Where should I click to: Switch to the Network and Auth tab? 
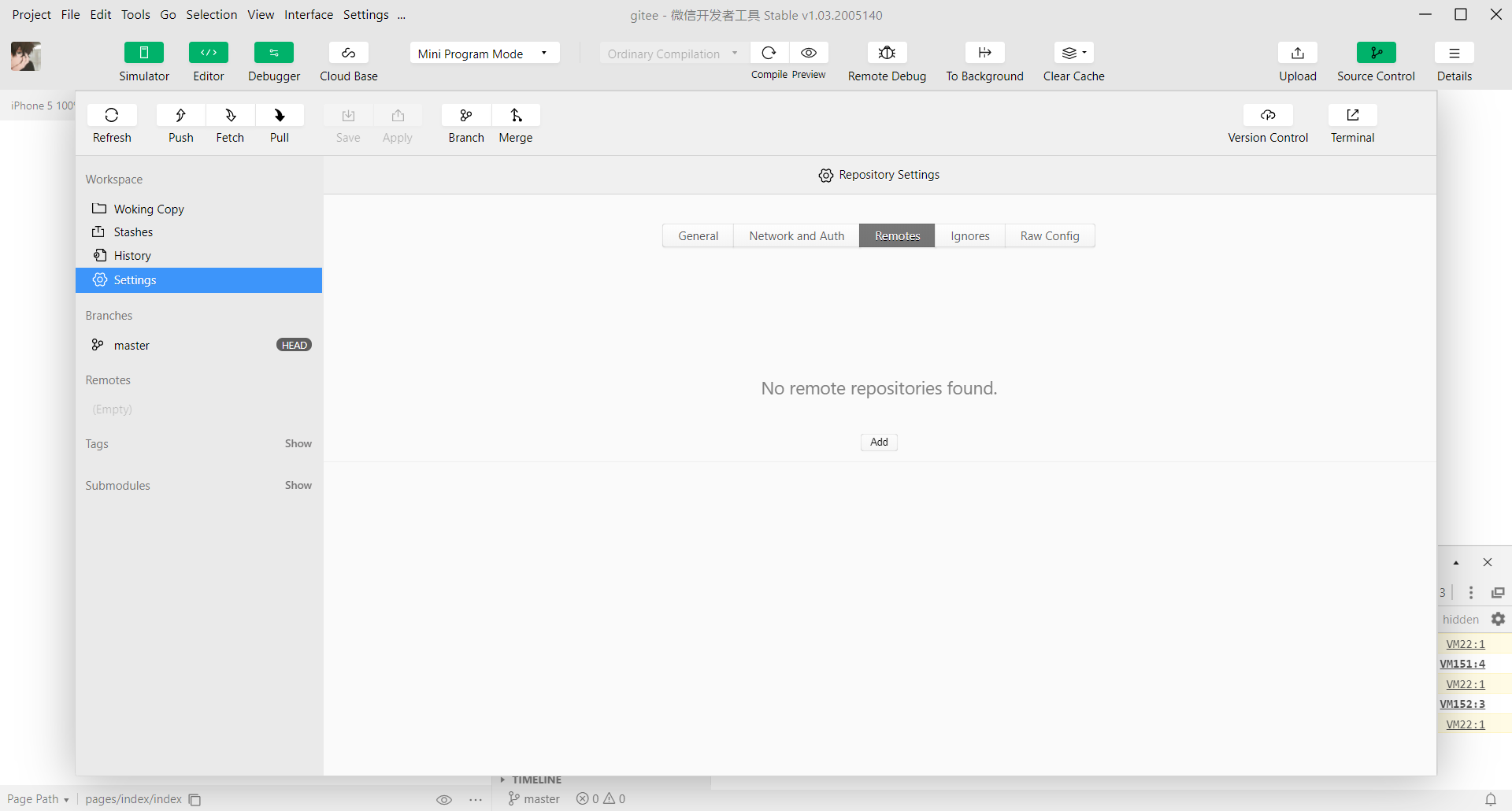[x=796, y=236]
